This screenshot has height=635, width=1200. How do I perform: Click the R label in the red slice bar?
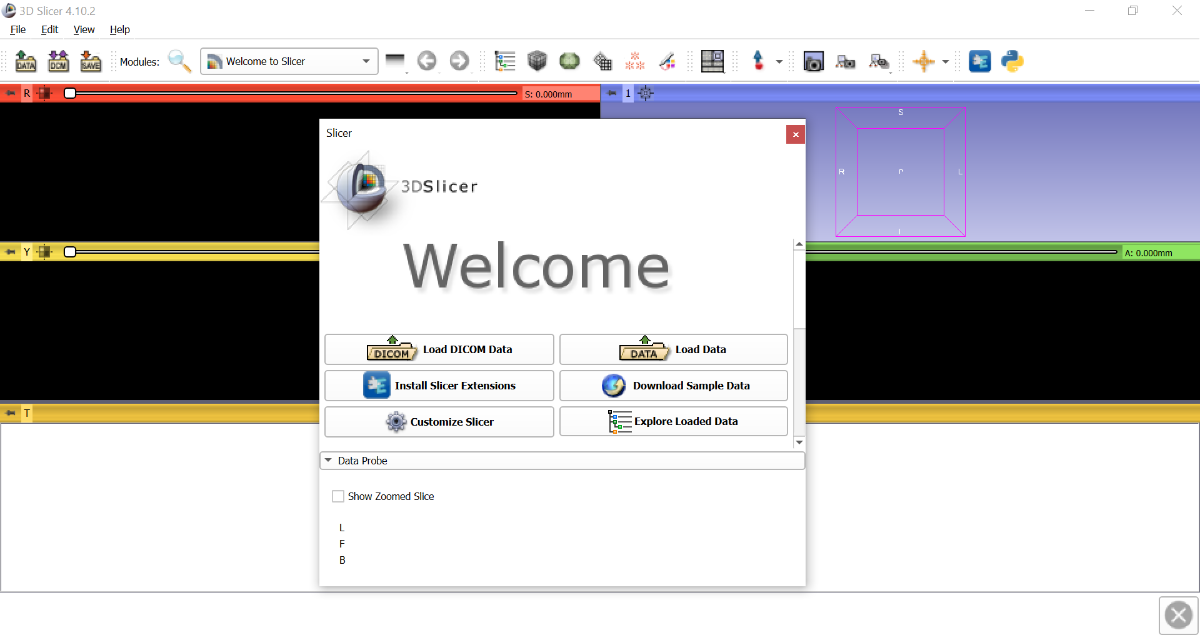[27, 93]
